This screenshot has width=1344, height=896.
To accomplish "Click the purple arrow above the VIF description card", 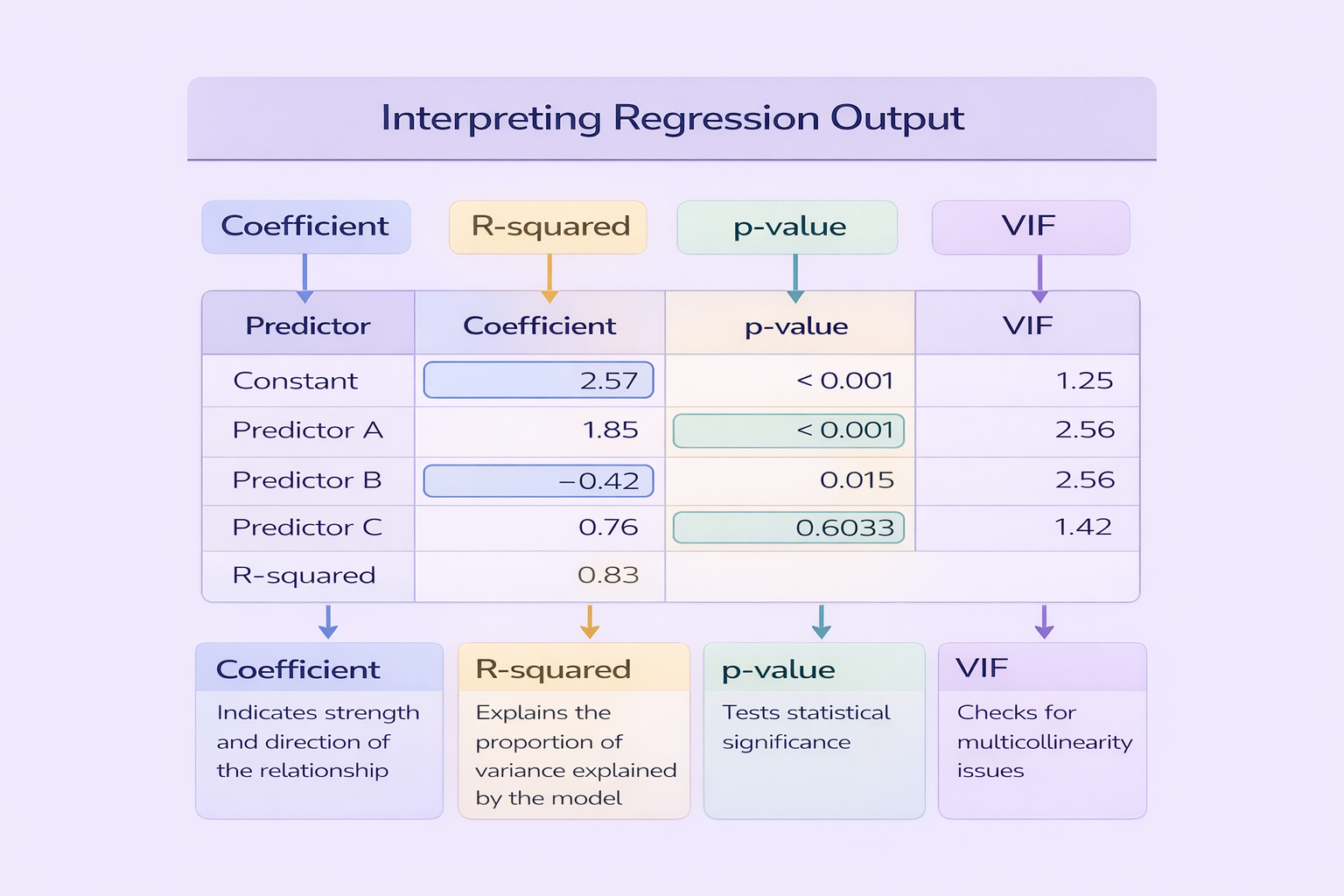I will [1044, 622].
